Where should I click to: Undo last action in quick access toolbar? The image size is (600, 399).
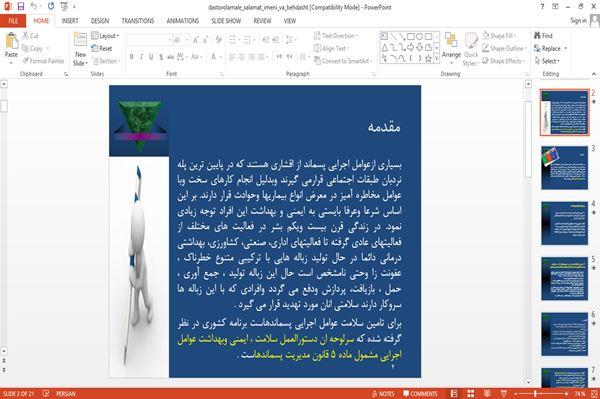tap(34, 7)
